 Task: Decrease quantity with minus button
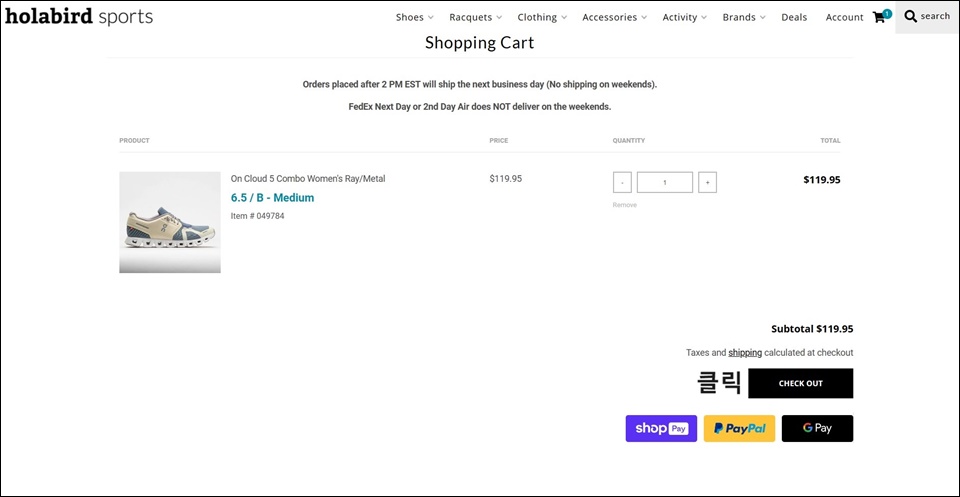622,182
